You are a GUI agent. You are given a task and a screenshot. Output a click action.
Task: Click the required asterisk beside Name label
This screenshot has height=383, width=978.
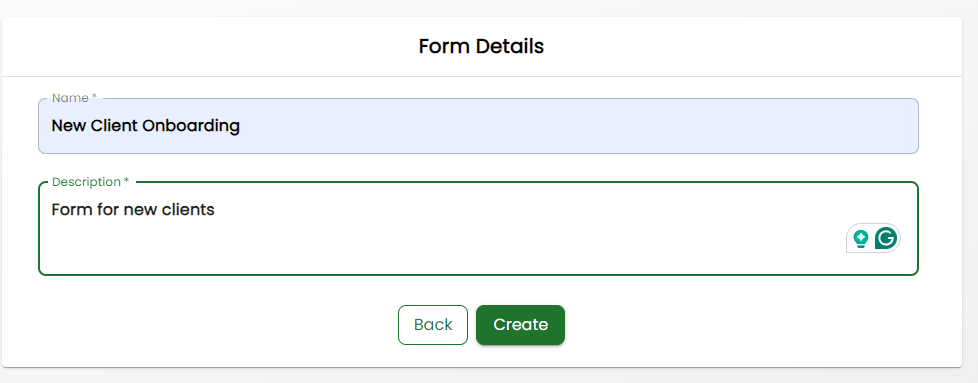pyautogui.click(x=94, y=97)
